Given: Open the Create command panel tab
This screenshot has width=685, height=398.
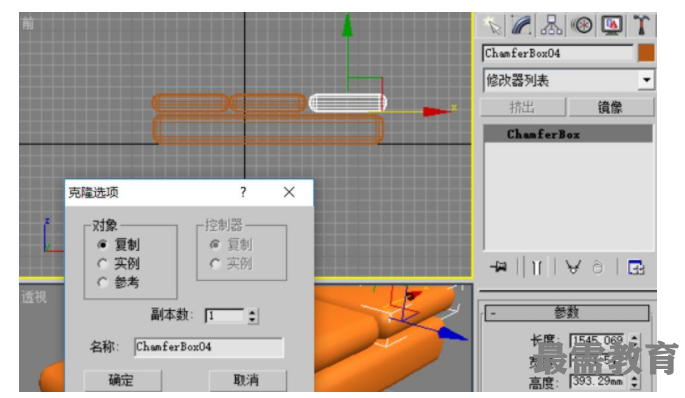Looking at the screenshot, I should tap(493, 25).
